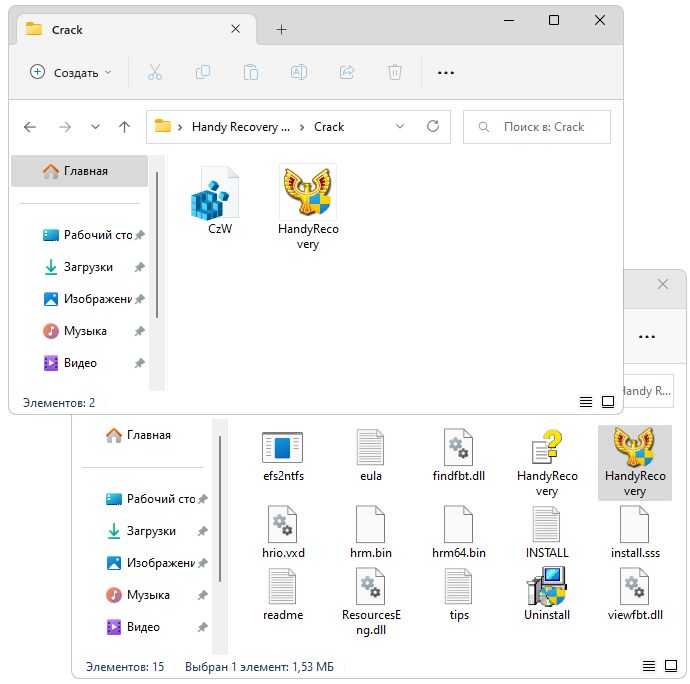Click highlighted HandyRecovery executable in back window
This screenshot has height=684, width=690.
pyautogui.click(x=635, y=463)
